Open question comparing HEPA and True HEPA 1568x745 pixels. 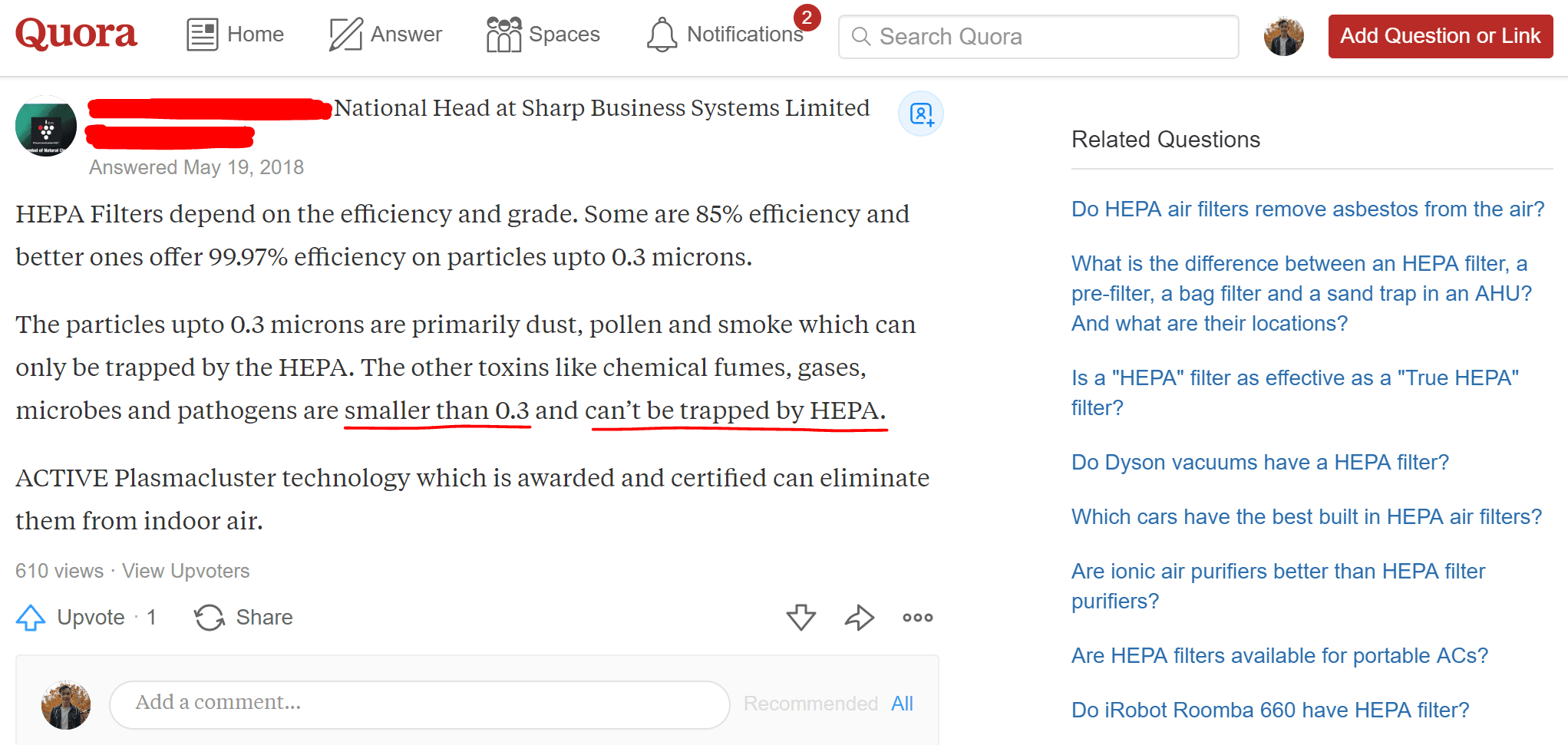click(x=1295, y=393)
